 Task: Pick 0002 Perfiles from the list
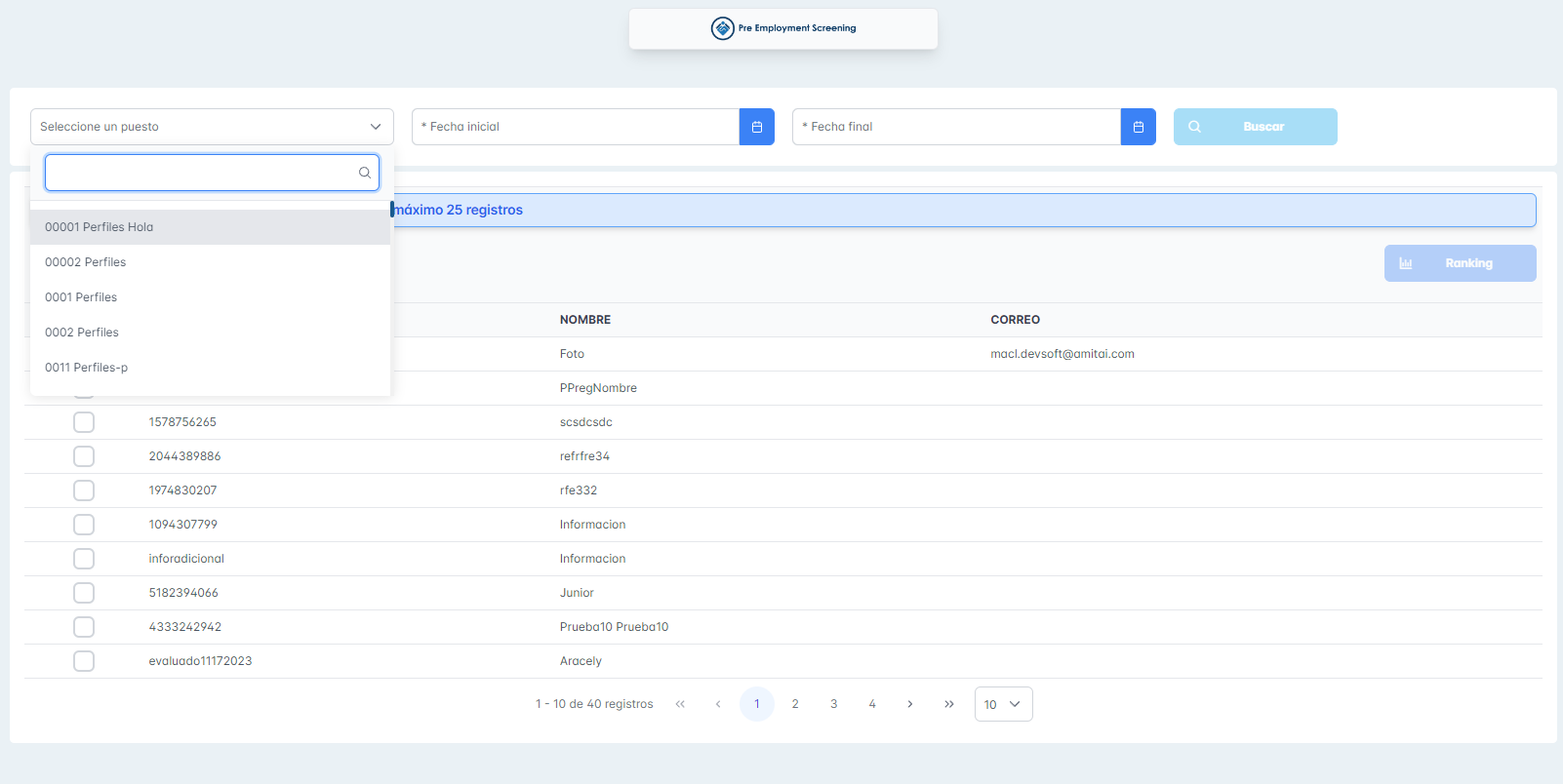(x=82, y=333)
